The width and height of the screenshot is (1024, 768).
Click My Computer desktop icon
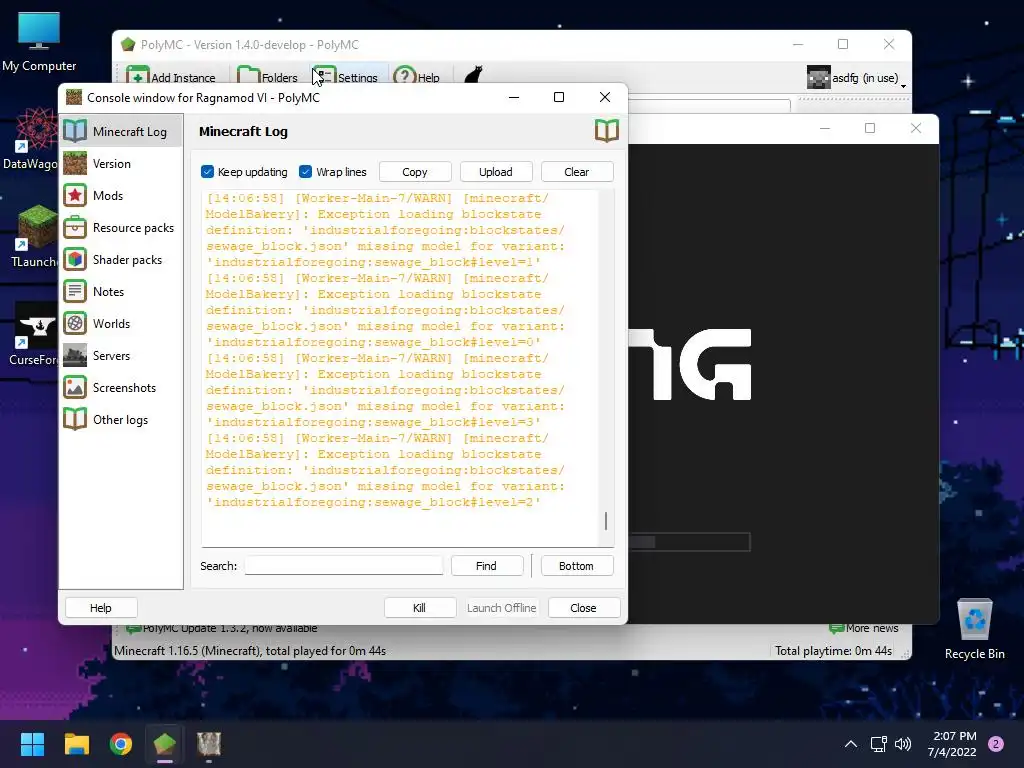39,41
